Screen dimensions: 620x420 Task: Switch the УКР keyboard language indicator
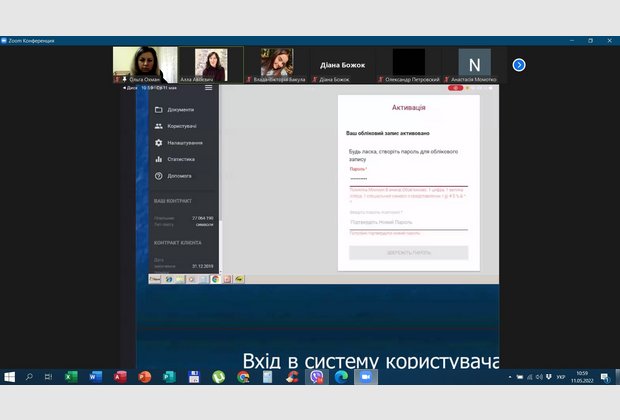click(561, 377)
